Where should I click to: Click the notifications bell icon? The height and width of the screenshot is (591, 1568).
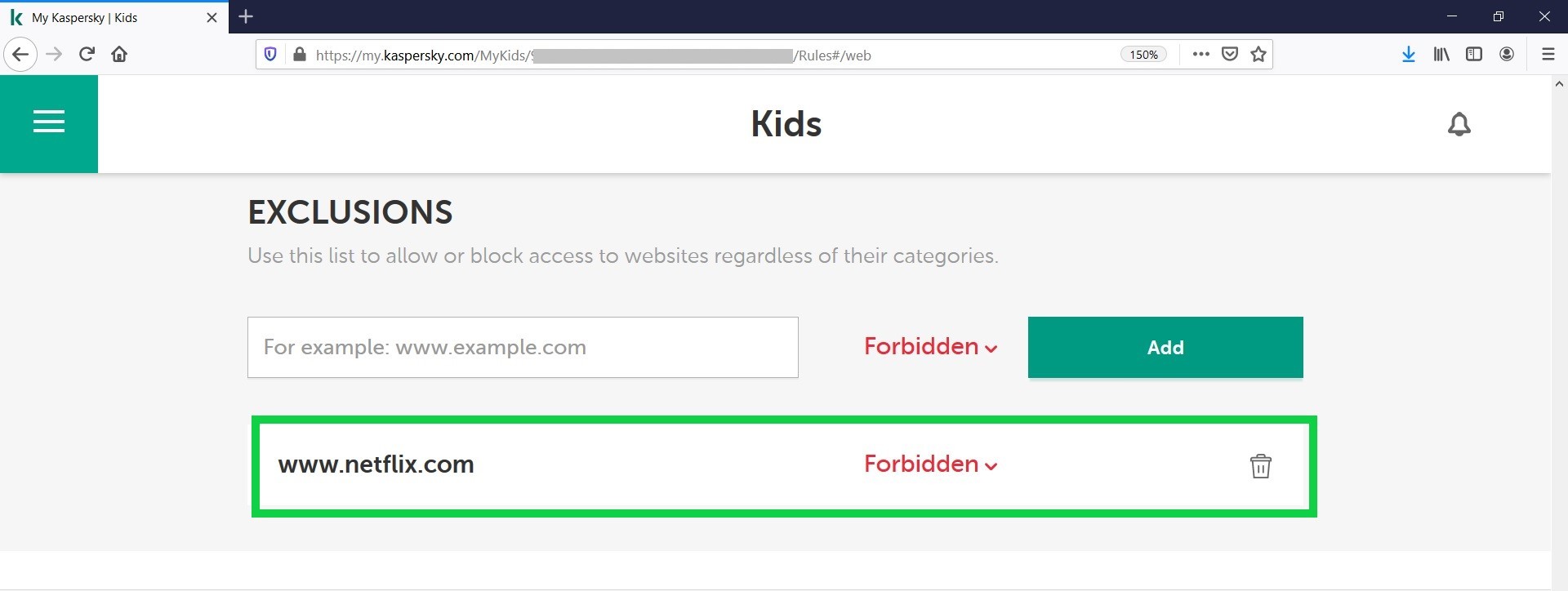tap(1459, 125)
